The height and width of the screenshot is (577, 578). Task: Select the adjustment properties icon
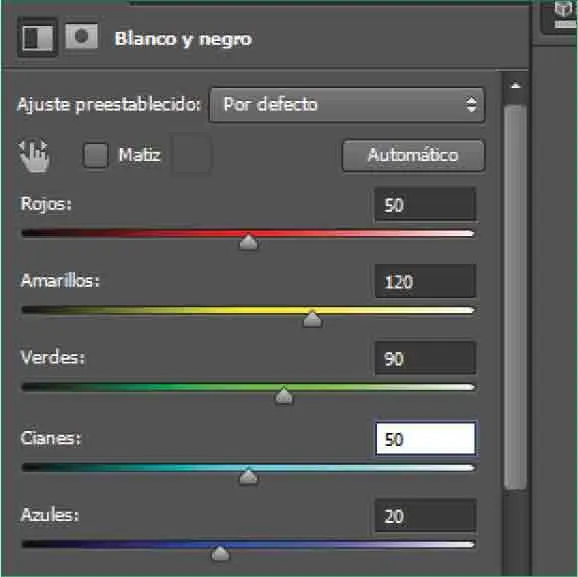click(x=37, y=37)
